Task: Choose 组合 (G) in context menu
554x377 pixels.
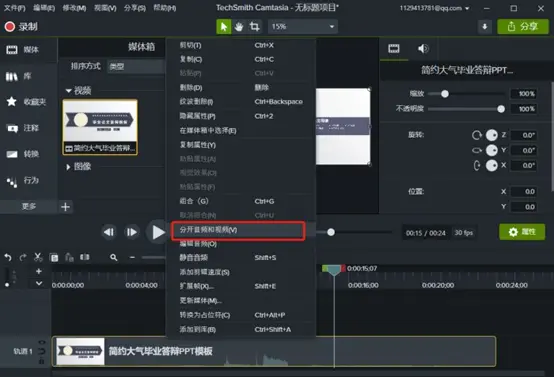Action: (240, 201)
